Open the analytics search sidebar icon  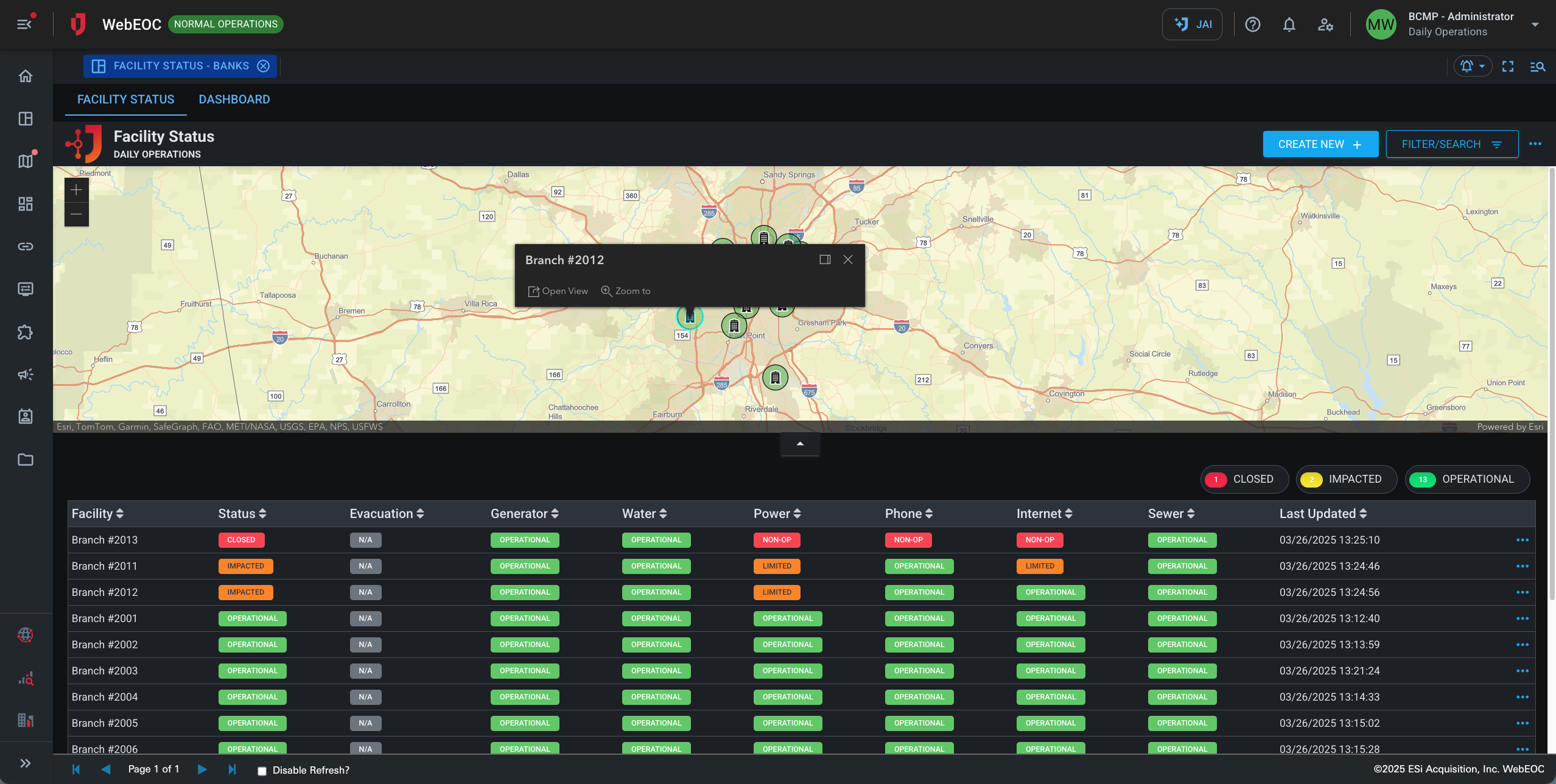pos(26,679)
